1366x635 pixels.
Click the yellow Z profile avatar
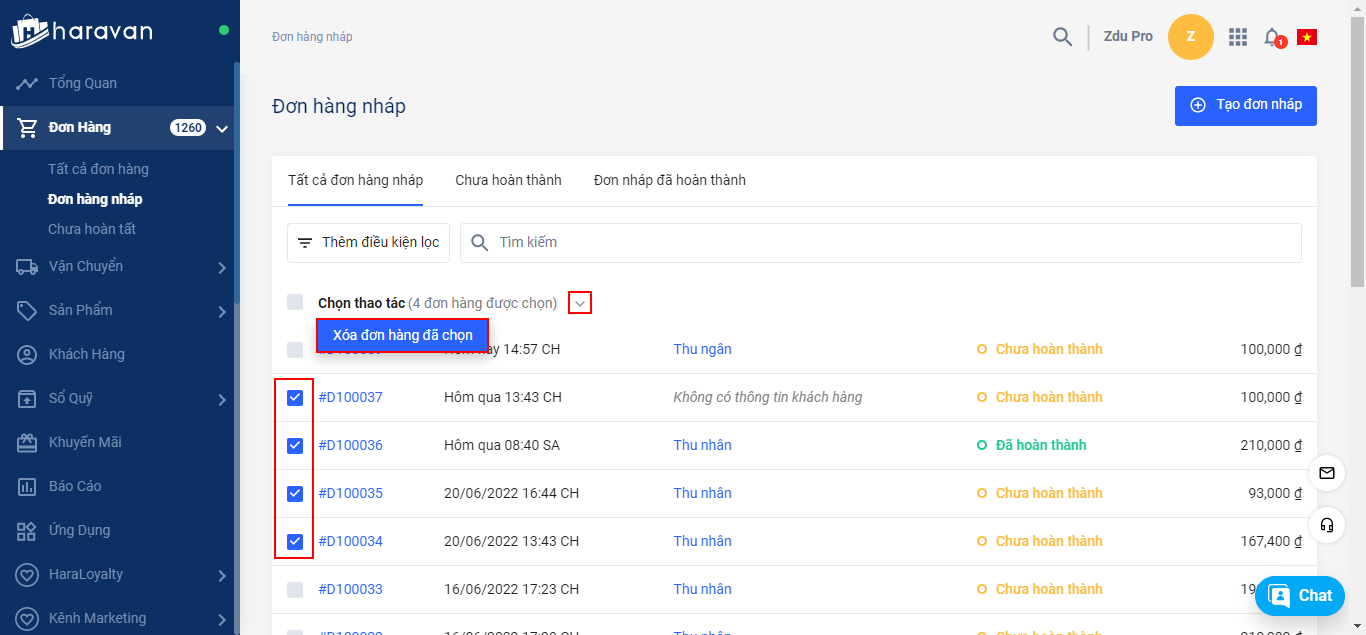[1190, 37]
